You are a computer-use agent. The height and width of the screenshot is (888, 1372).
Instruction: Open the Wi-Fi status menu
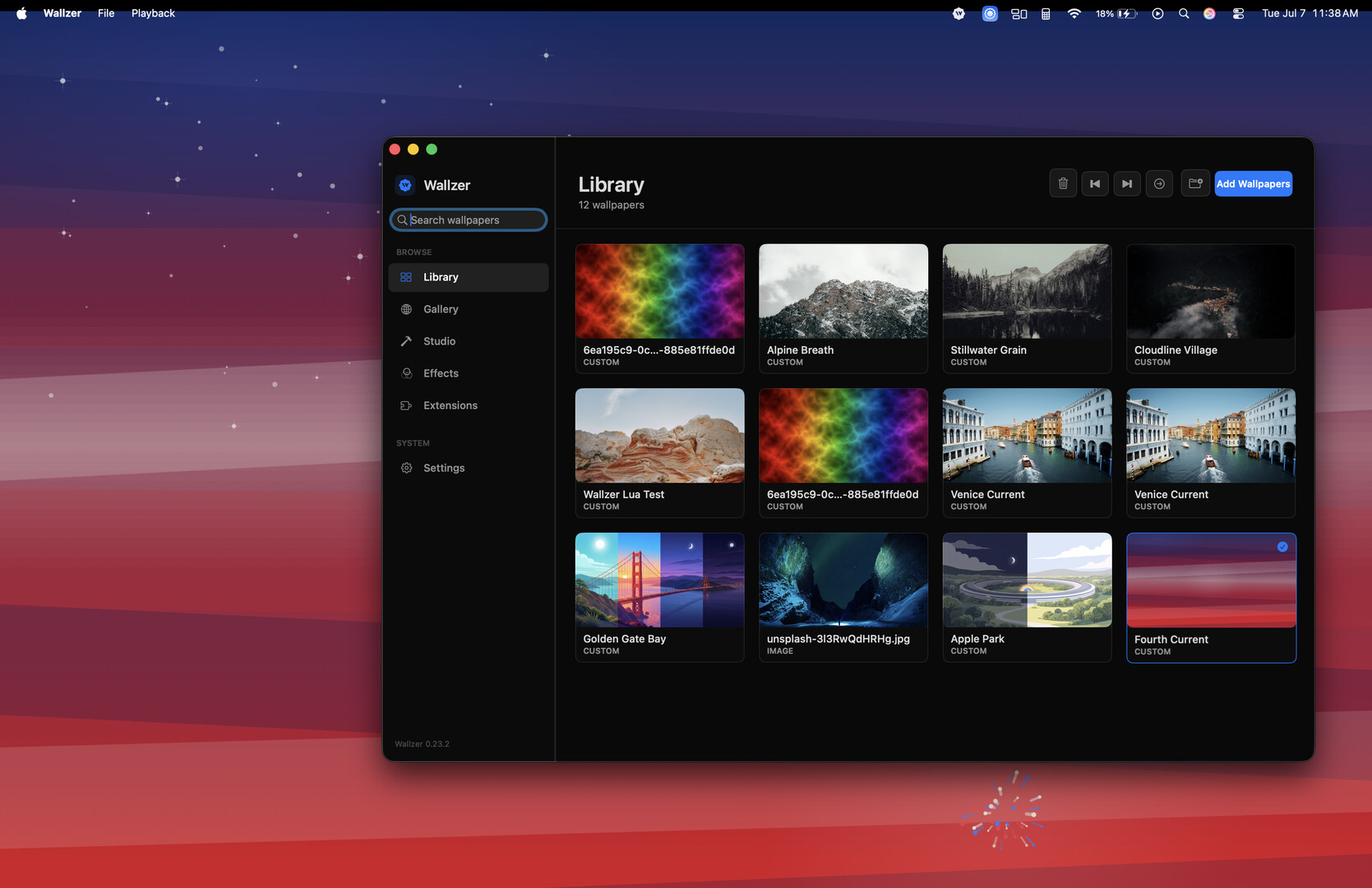[1074, 13]
